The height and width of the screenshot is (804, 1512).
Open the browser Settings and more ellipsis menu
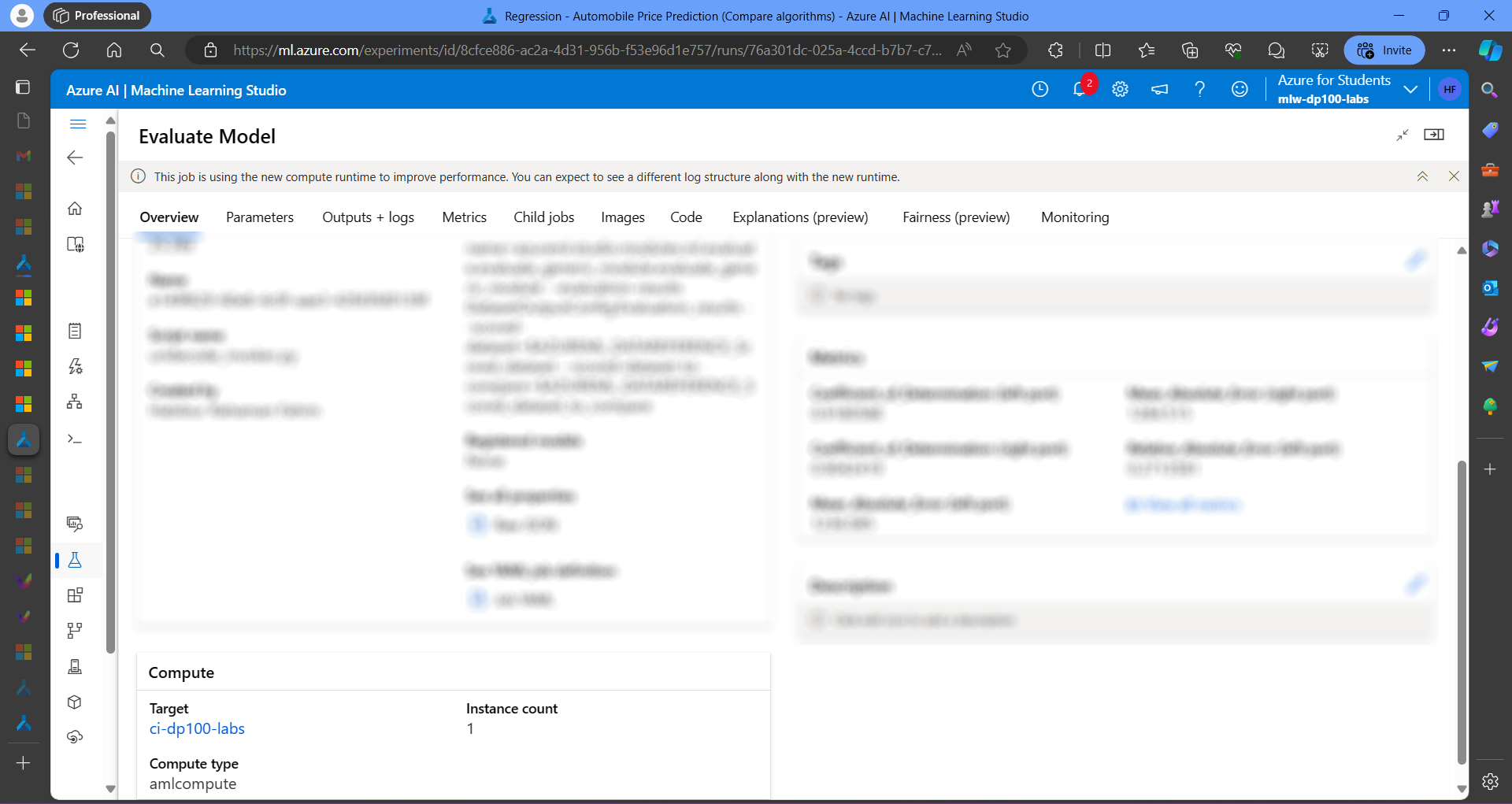[x=1449, y=50]
